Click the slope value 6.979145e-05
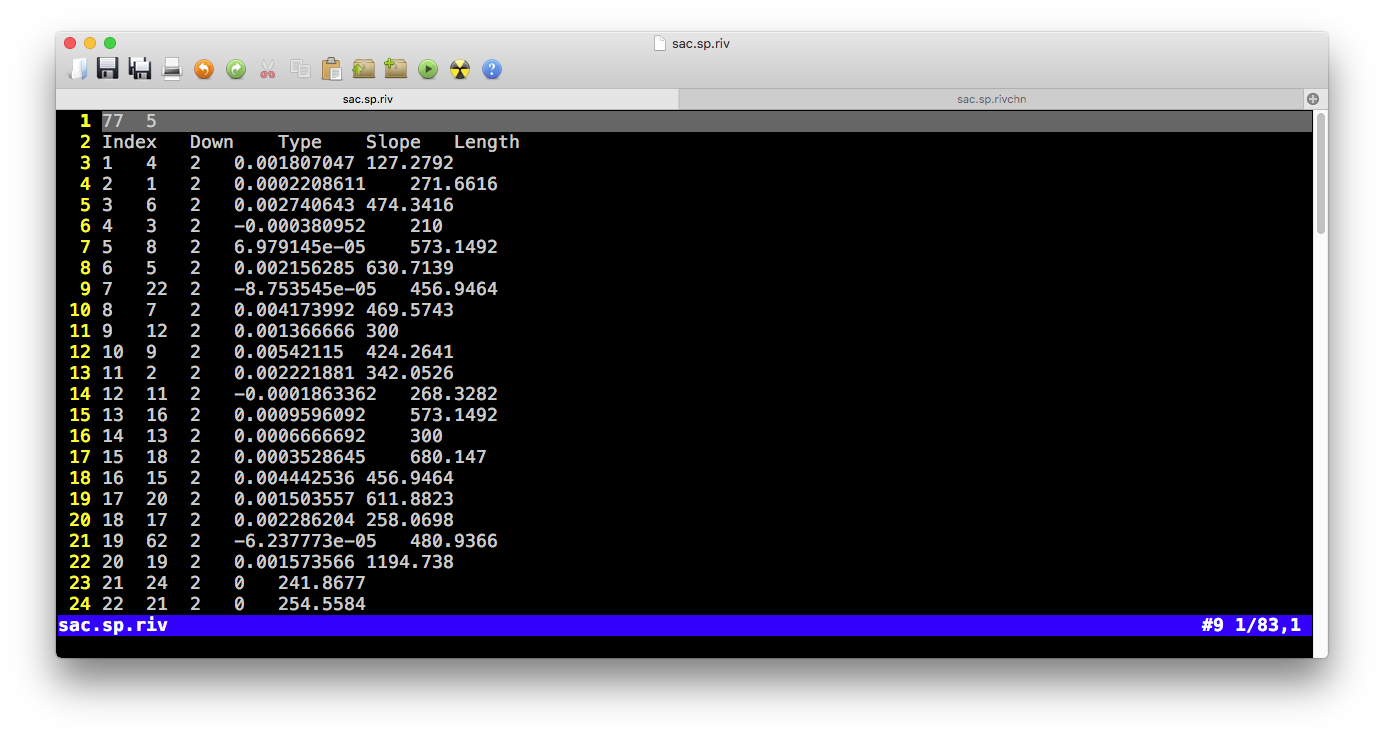This screenshot has width=1384, height=738. [x=300, y=247]
